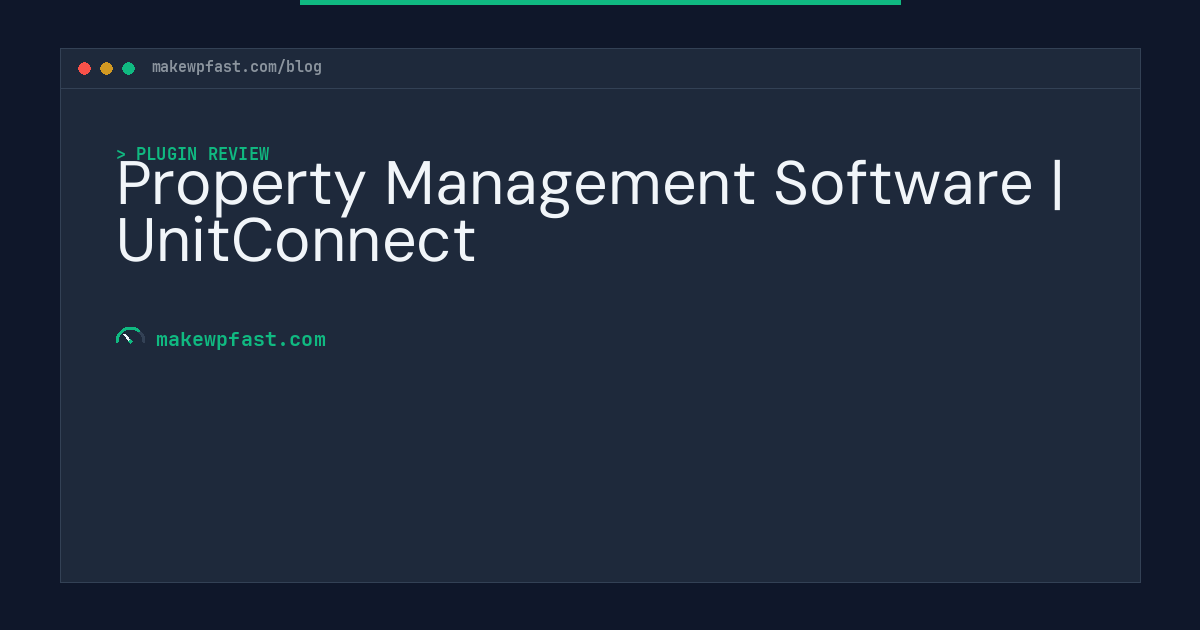
Task: Click the PLUGIN REVIEW category label
Action: pos(193,154)
